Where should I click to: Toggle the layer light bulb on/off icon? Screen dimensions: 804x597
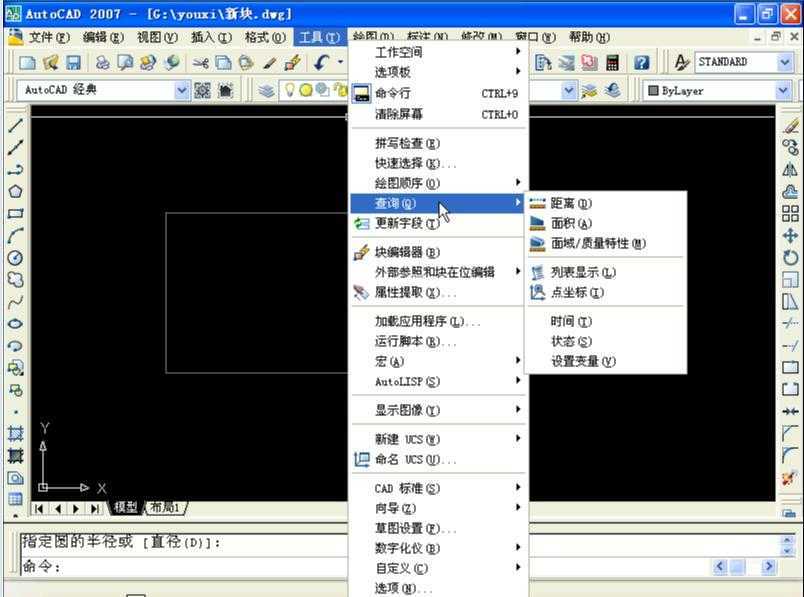(289, 90)
